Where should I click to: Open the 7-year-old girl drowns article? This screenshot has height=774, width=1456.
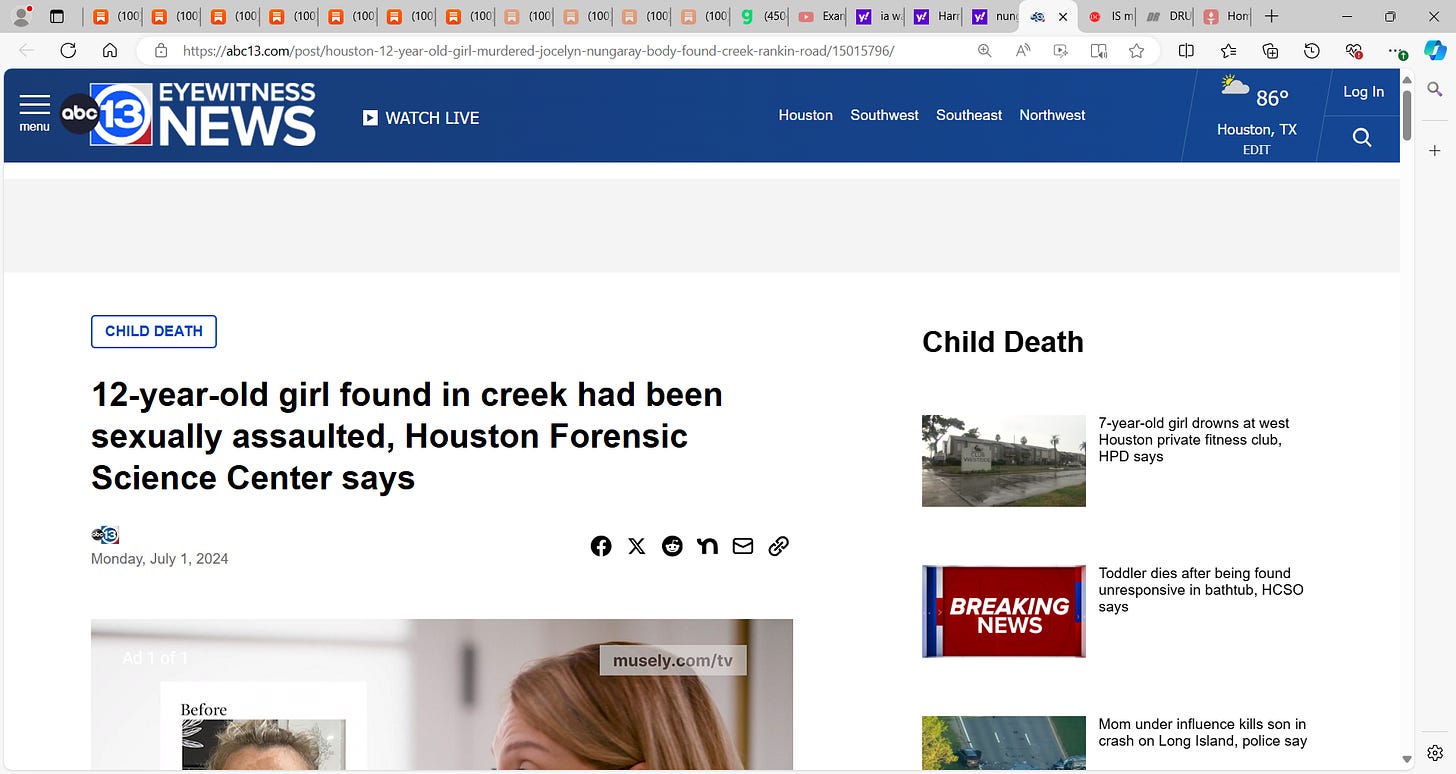1194,440
